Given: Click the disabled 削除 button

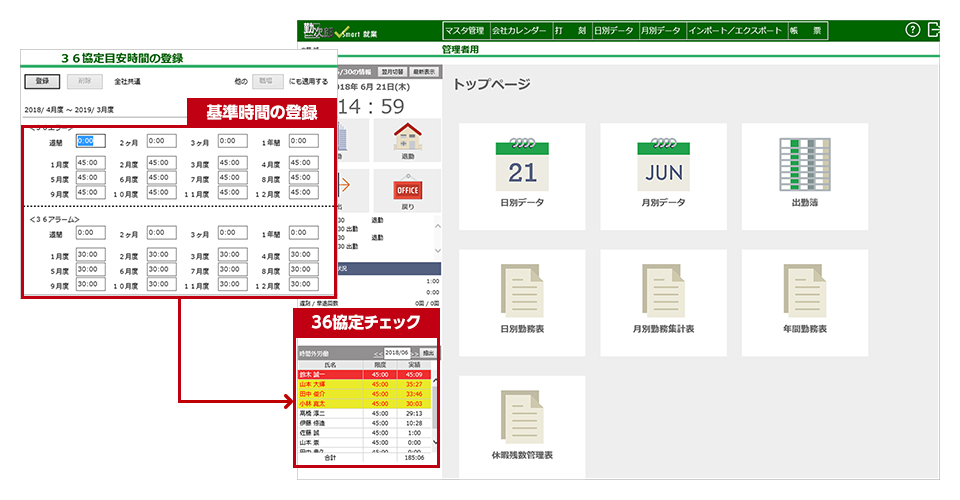Looking at the screenshot, I should click(x=84, y=81).
